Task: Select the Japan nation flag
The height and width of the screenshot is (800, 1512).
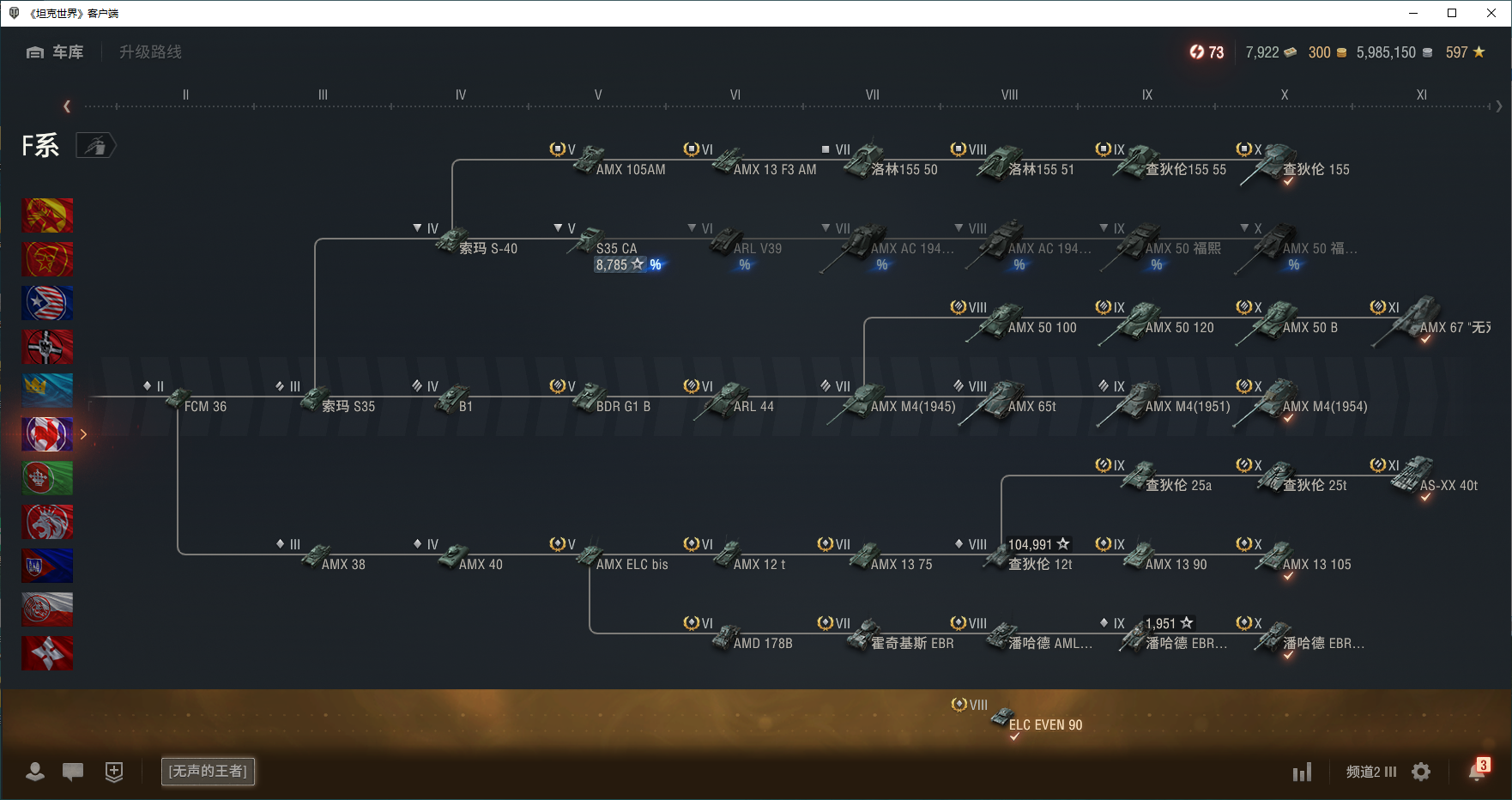Action: (x=47, y=653)
